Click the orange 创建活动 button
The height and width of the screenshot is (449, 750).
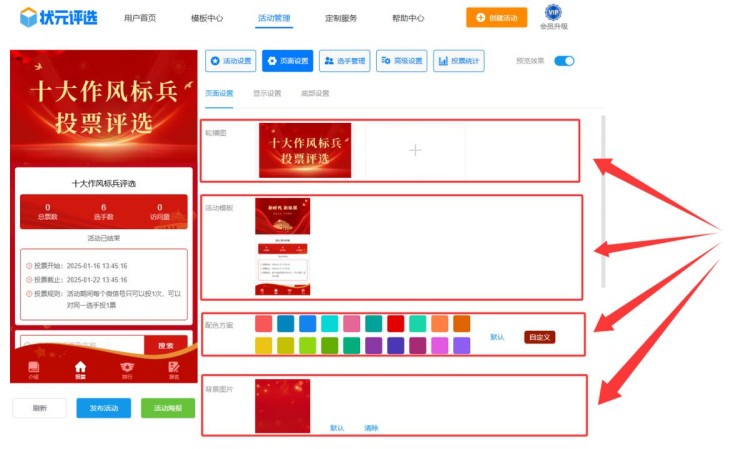pos(496,17)
